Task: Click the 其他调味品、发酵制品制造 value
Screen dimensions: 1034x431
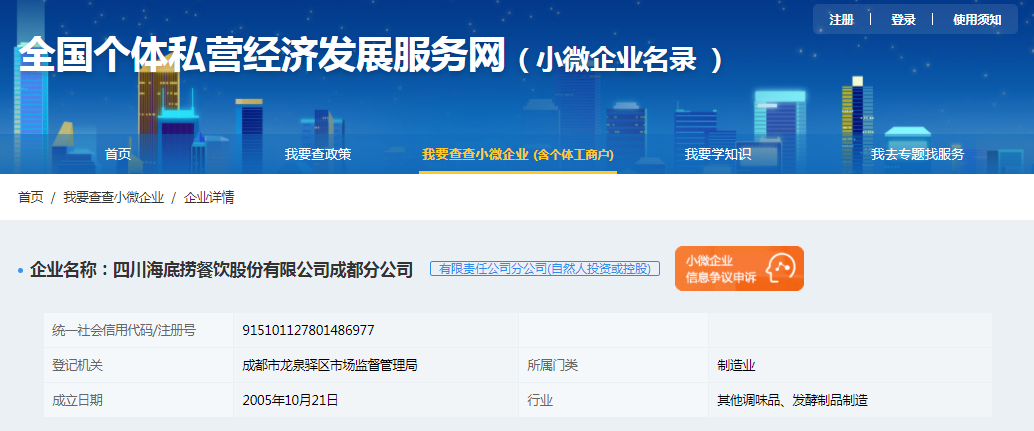Action: pos(793,400)
